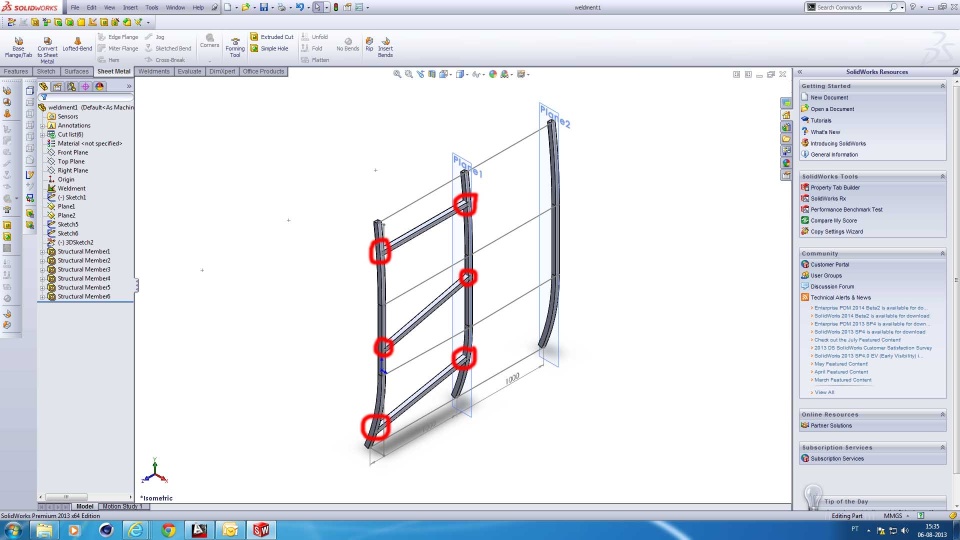The width and height of the screenshot is (960, 540).
Task: Click the feature tree filter field
Action: click(x=86, y=97)
